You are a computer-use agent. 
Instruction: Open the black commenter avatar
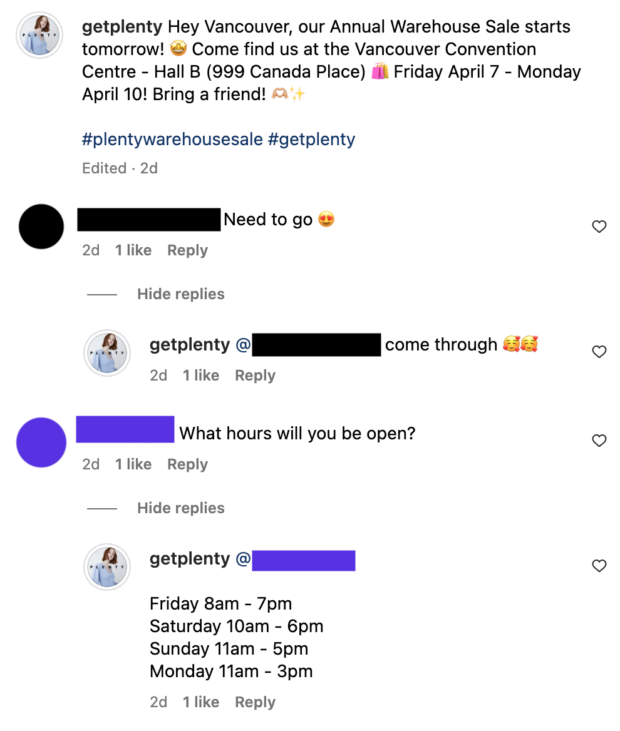[41, 227]
